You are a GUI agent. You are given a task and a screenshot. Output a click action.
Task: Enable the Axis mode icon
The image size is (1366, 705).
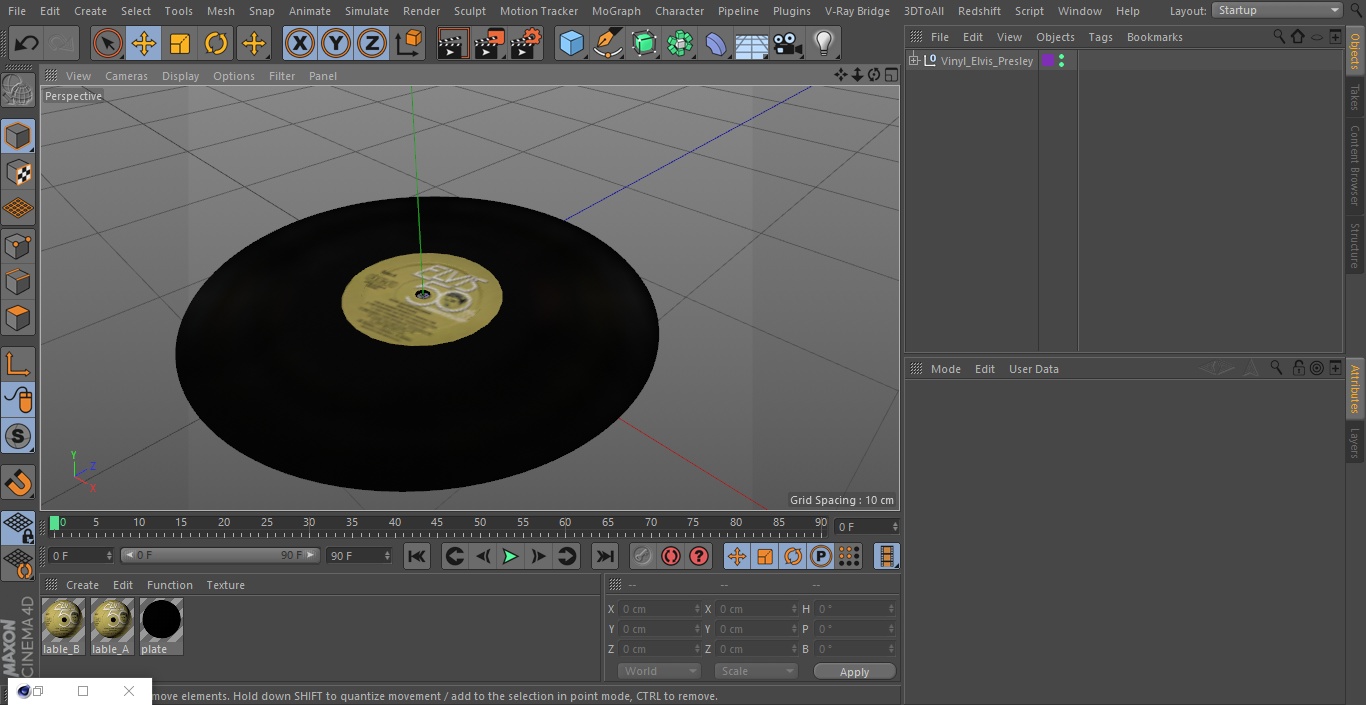[x=18, y=364]
